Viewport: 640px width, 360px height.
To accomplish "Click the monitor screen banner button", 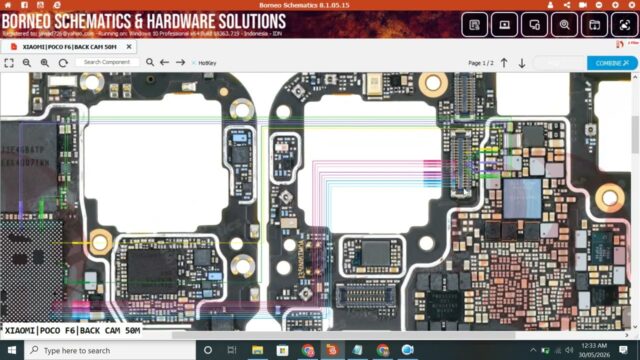I will click(504, 25).
